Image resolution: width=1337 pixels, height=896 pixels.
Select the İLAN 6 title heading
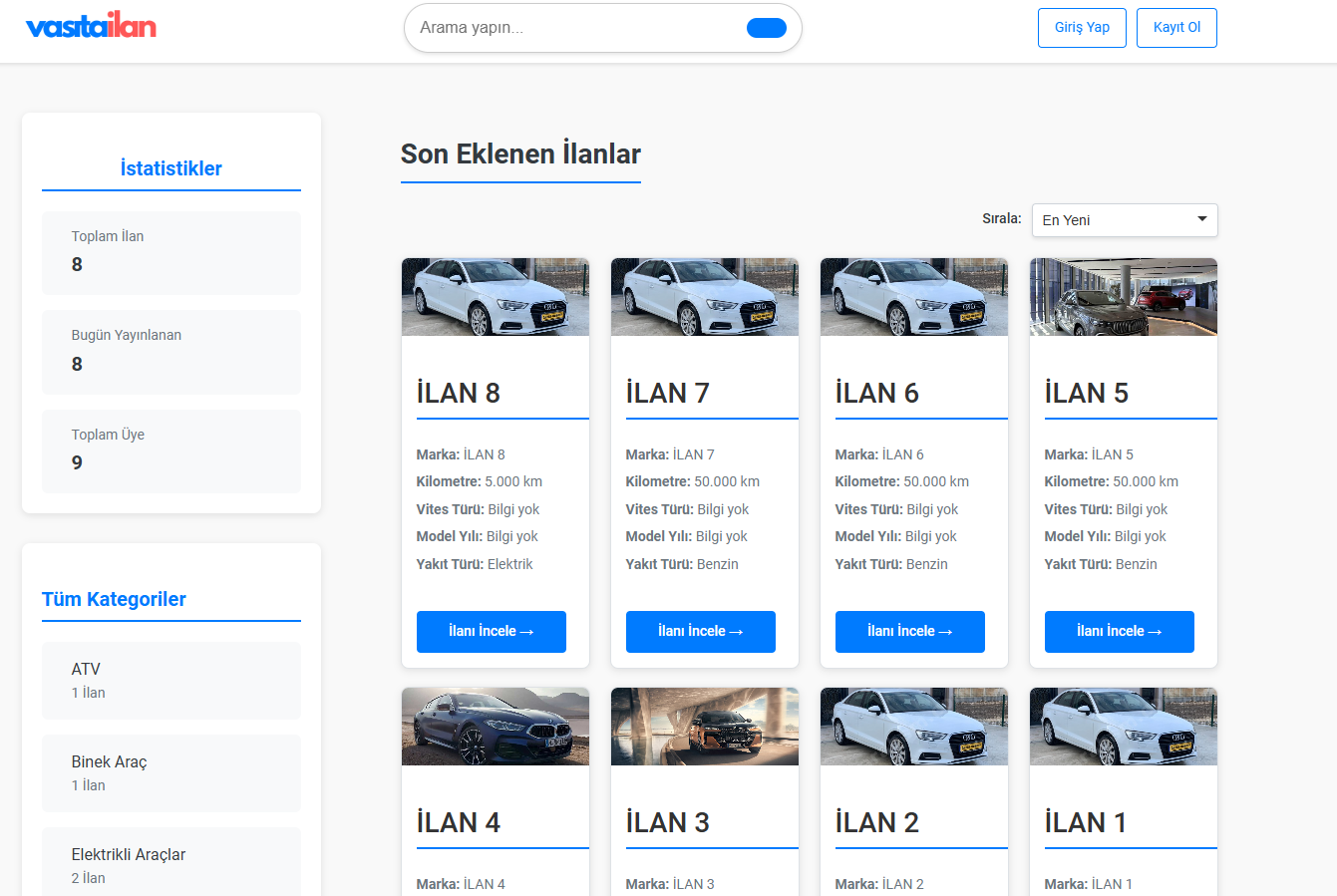point(877,393)
